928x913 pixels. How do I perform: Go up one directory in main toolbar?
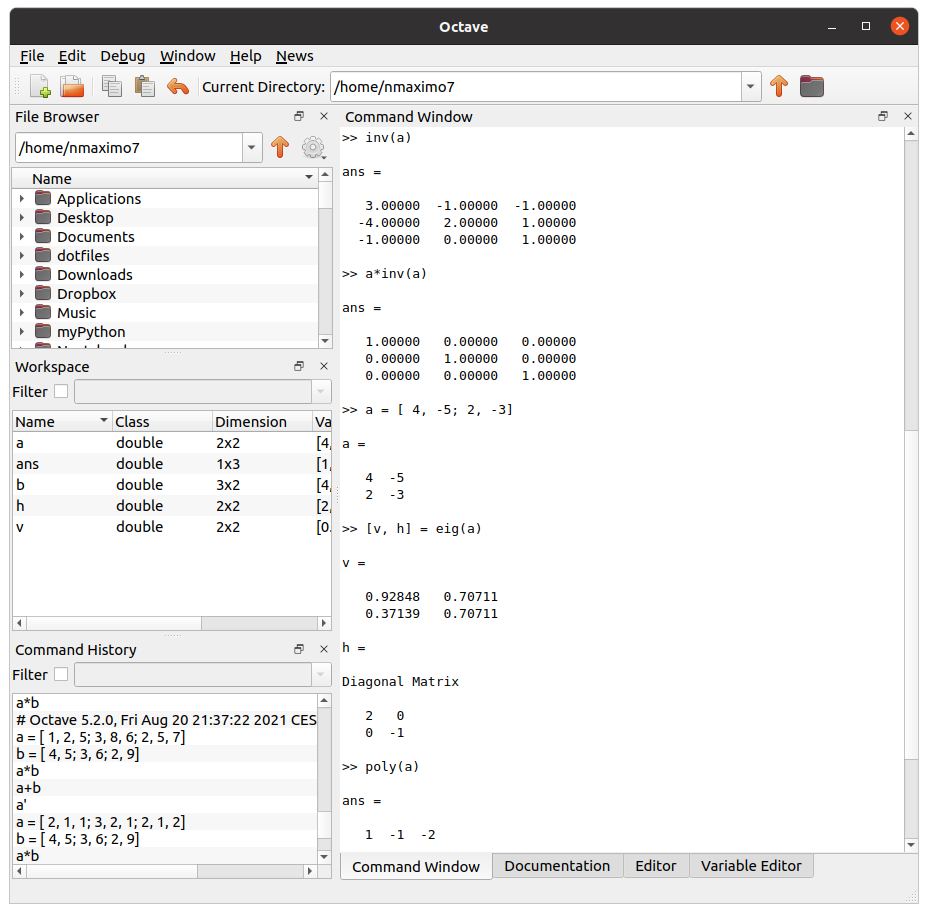pyautogui.click(x=779, y=86)
